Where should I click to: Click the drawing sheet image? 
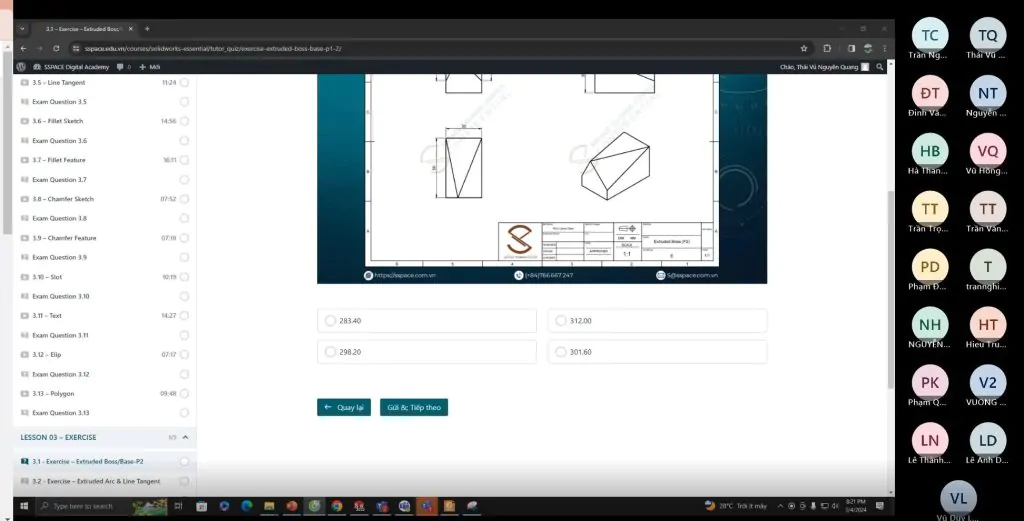[x=542, y=170]
